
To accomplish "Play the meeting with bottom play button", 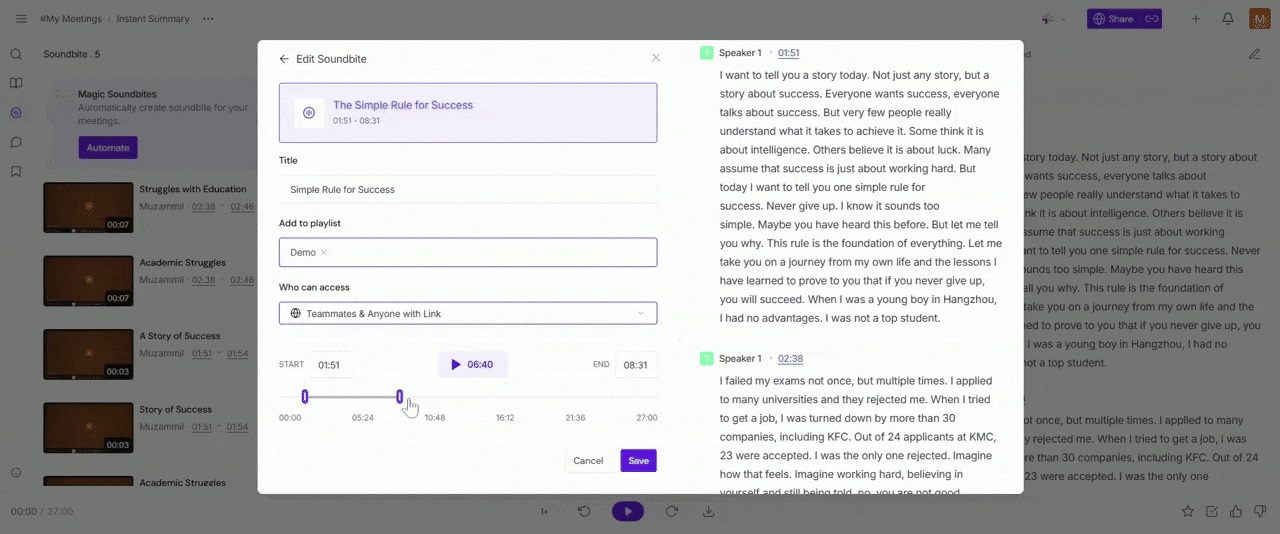I will tap(628, 511).
